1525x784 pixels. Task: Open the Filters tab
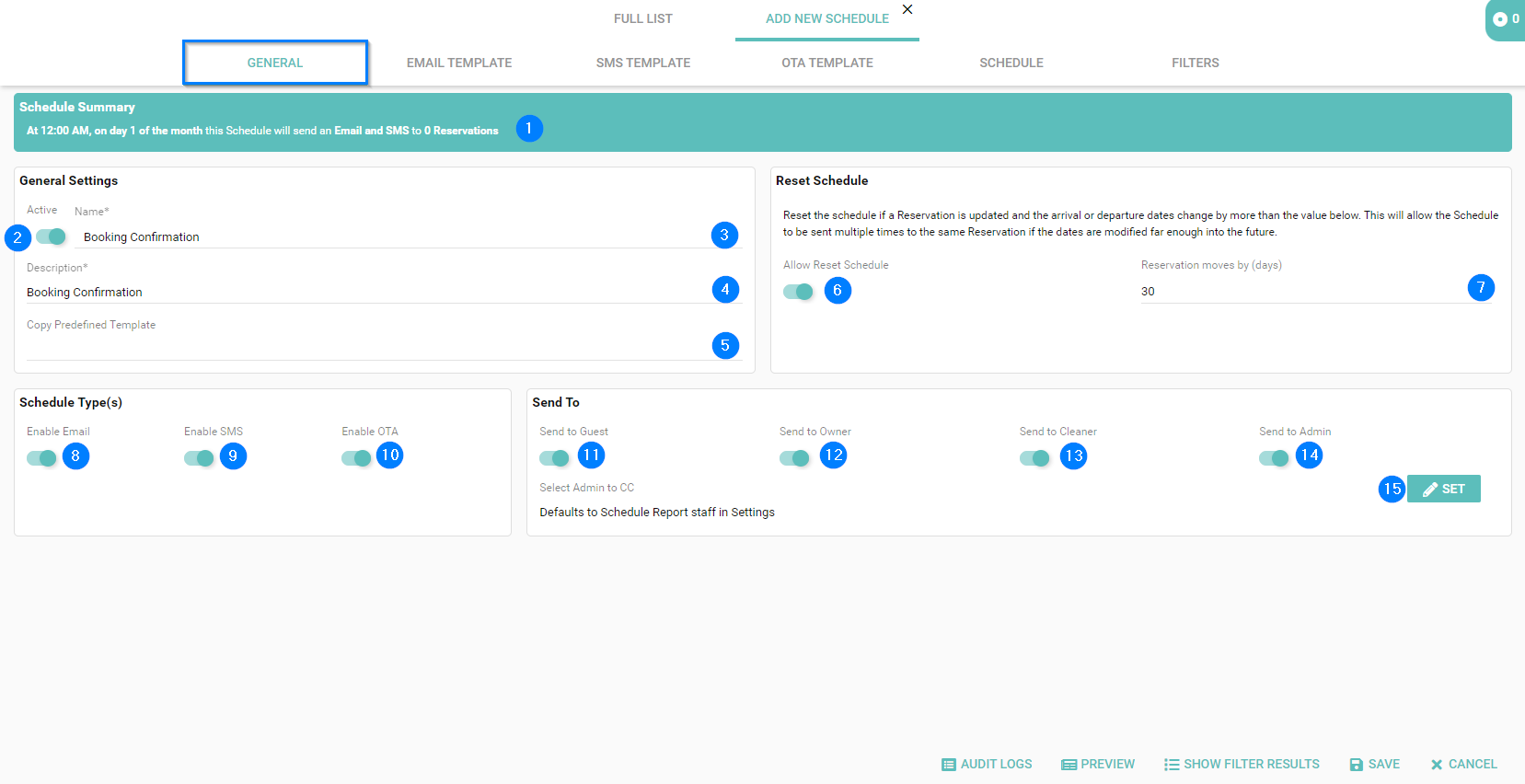point(1195,63)
